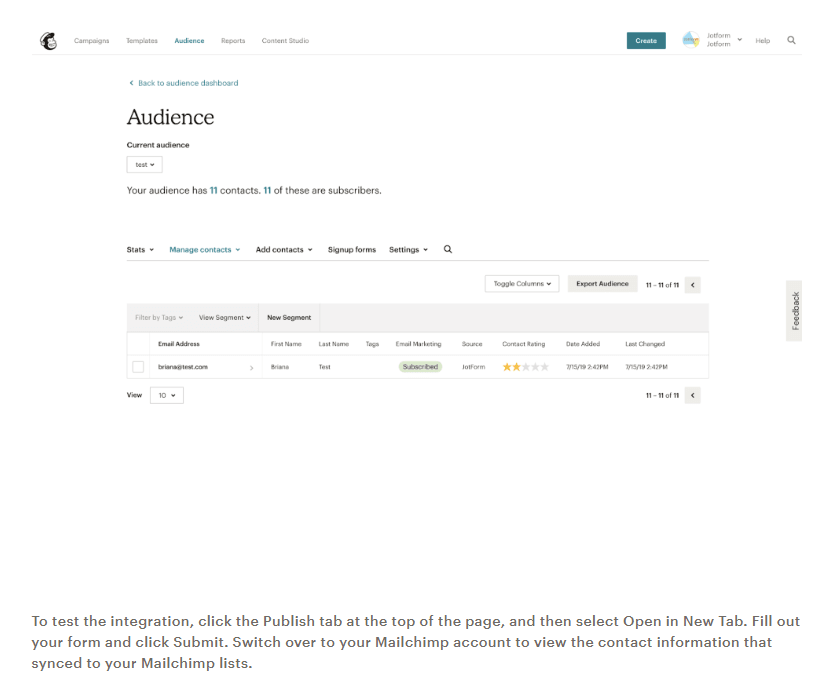This screenshot has width=828, height=683.
Task: Click the New Segment button
Action: coord(289,318)
